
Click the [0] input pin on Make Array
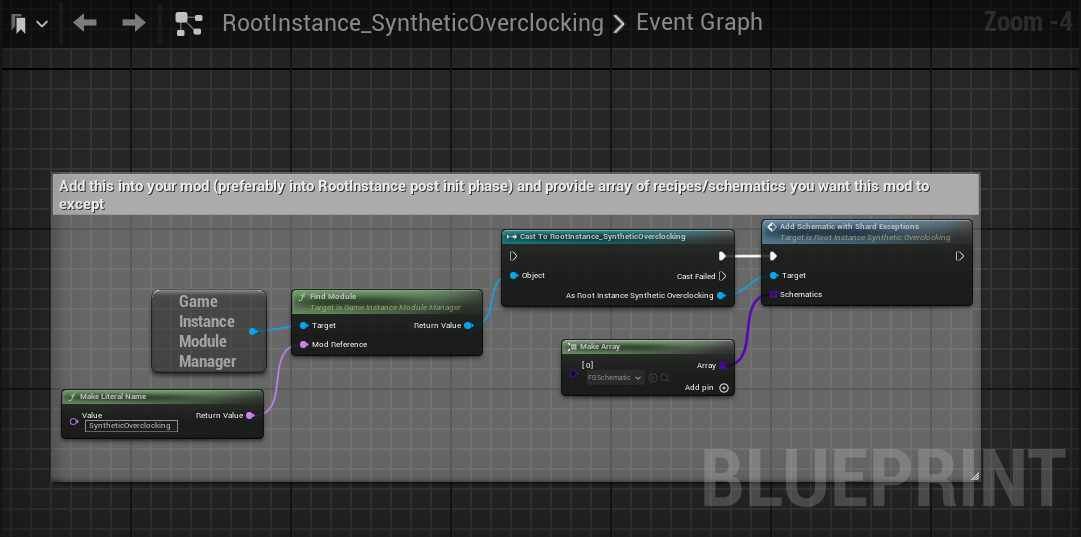pos(574,373)
